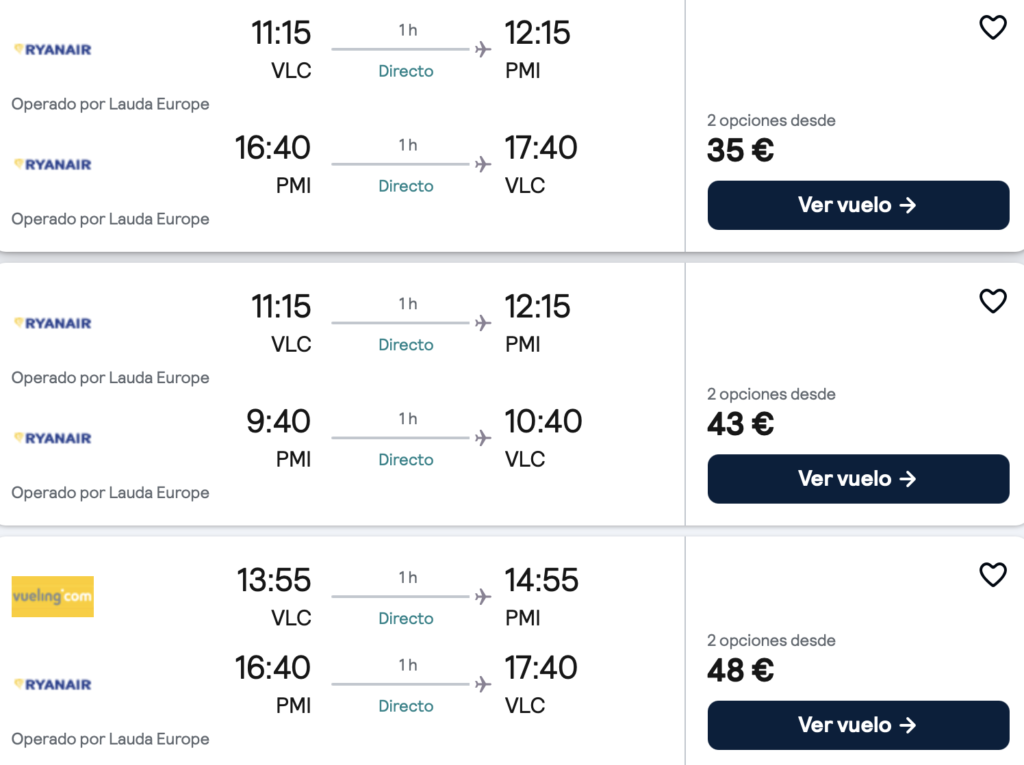The width and height of the screenshot is (1024, 765).
Task: Click Ryanair logo on 9:40 PMI return flight
Action: 53,438
